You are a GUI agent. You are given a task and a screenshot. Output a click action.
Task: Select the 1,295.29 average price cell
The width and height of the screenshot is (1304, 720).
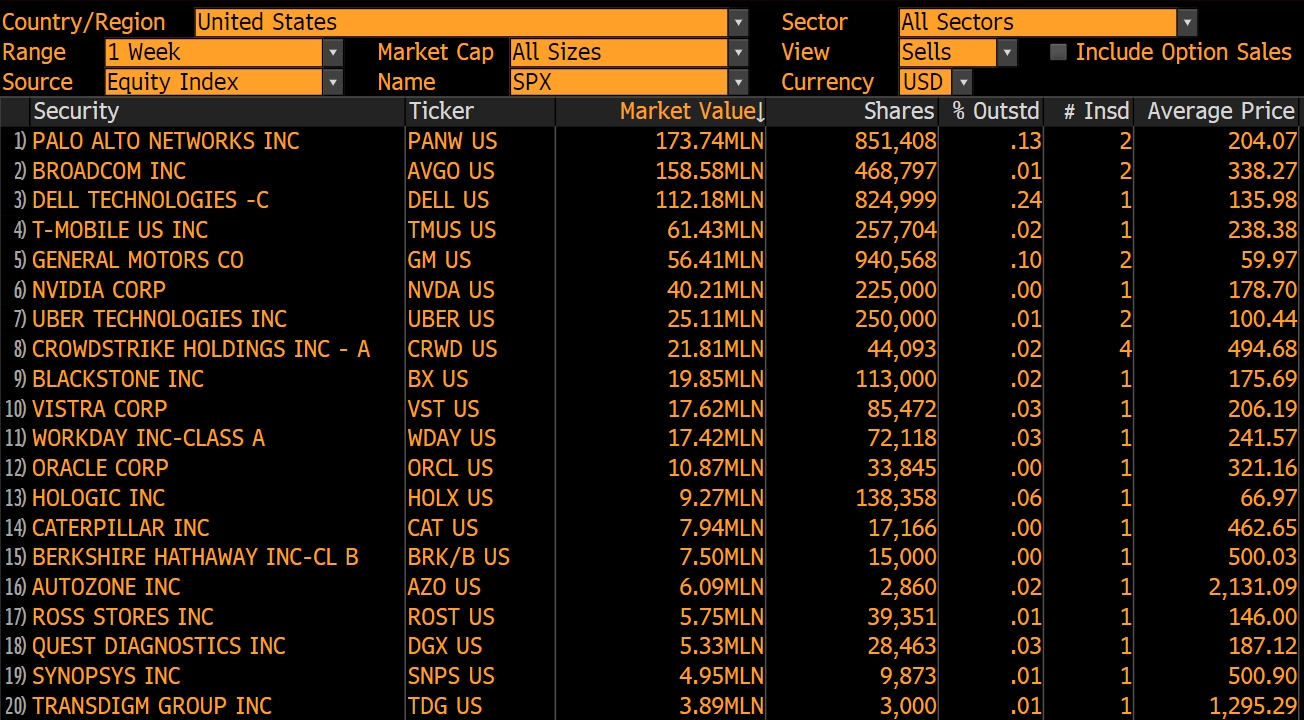(x=1252, y=706)
